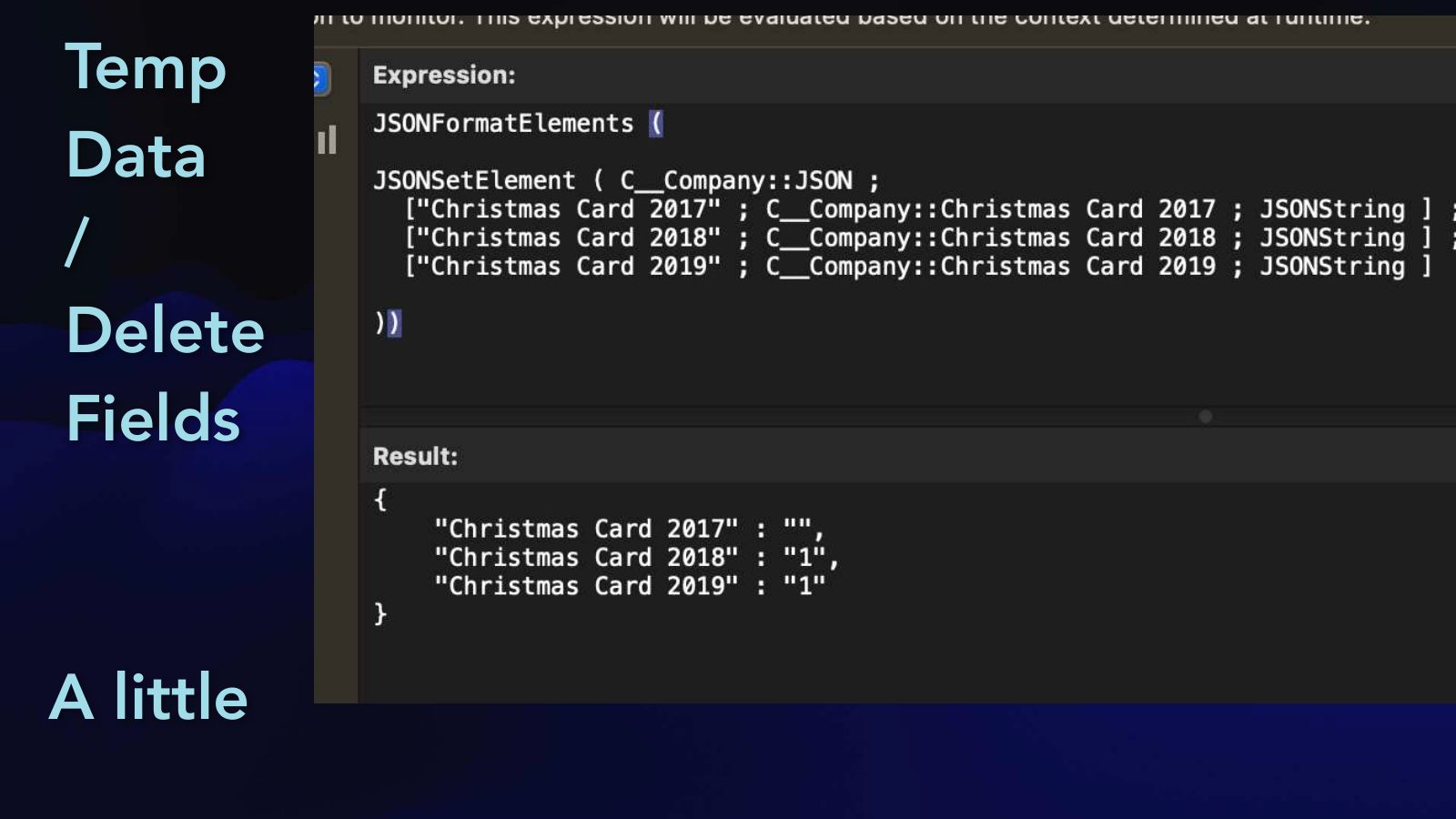Click the splitter handle dot above Result
The height and width of the screenshot is (819, 1456).
[x=1206, y=417]
